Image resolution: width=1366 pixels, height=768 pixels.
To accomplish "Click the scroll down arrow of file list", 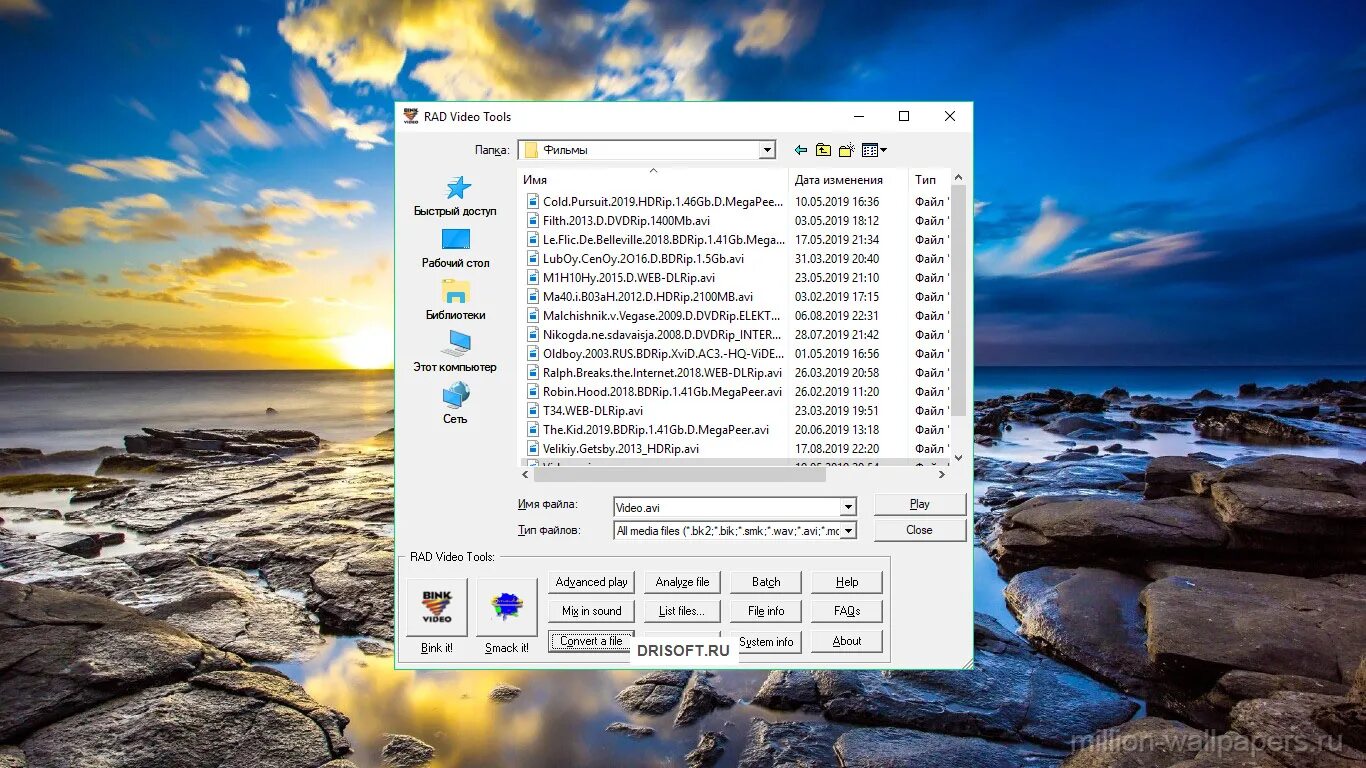I will click(958, 458).
